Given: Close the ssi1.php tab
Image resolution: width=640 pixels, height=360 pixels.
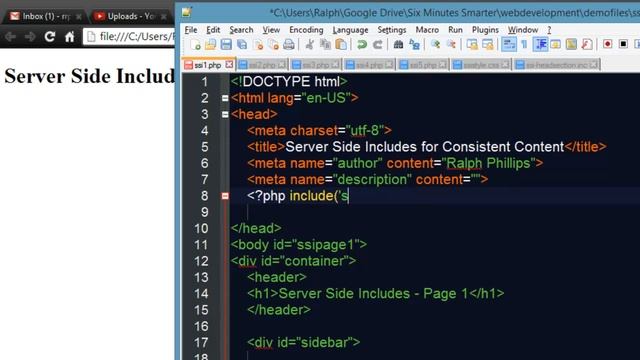Looking at the screenshot, I should point(229,64).
